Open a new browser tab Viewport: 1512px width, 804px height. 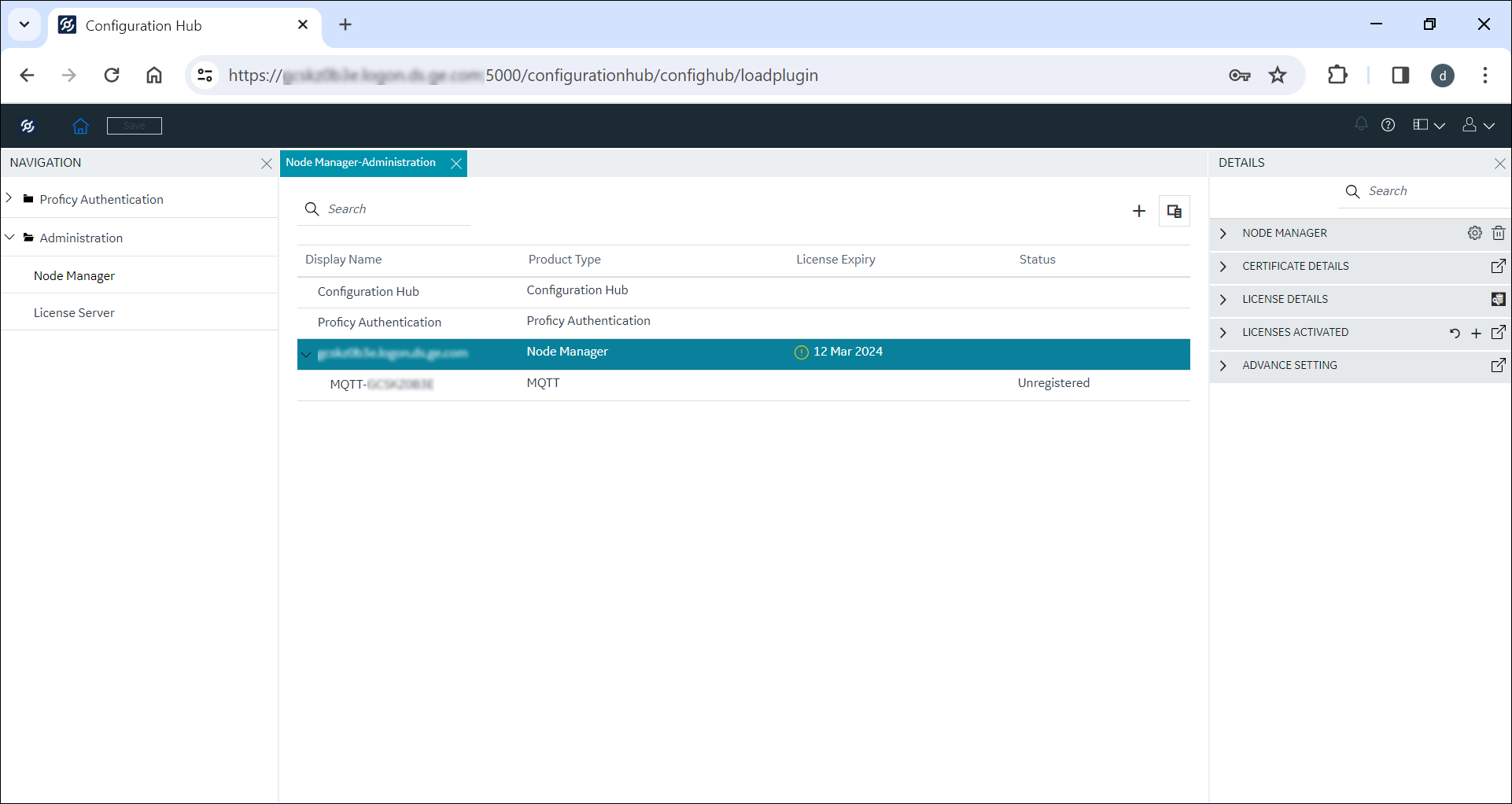[x=345, y=25]
